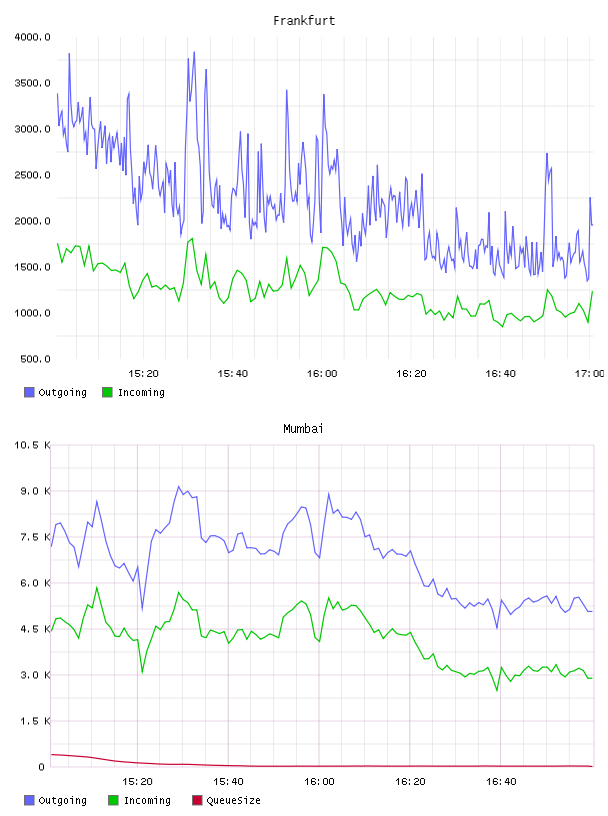608x816 pixels.
Task: Select the Incoming label in Frankfurt legend
Action: tap(141, 393)
